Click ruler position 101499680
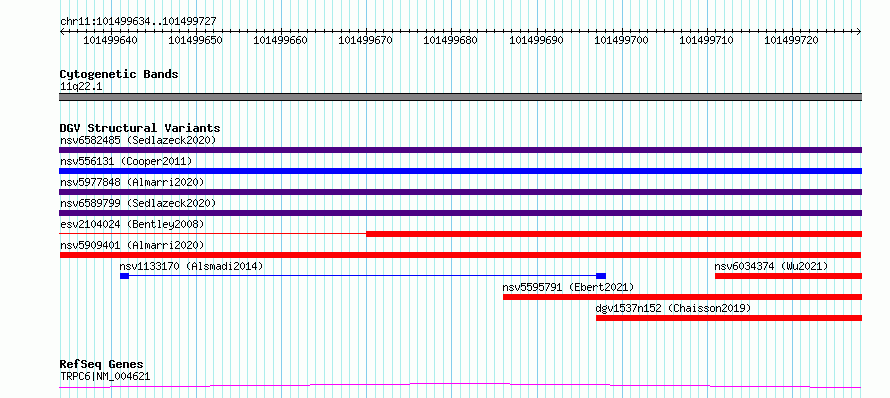 (x=452, y=40)
